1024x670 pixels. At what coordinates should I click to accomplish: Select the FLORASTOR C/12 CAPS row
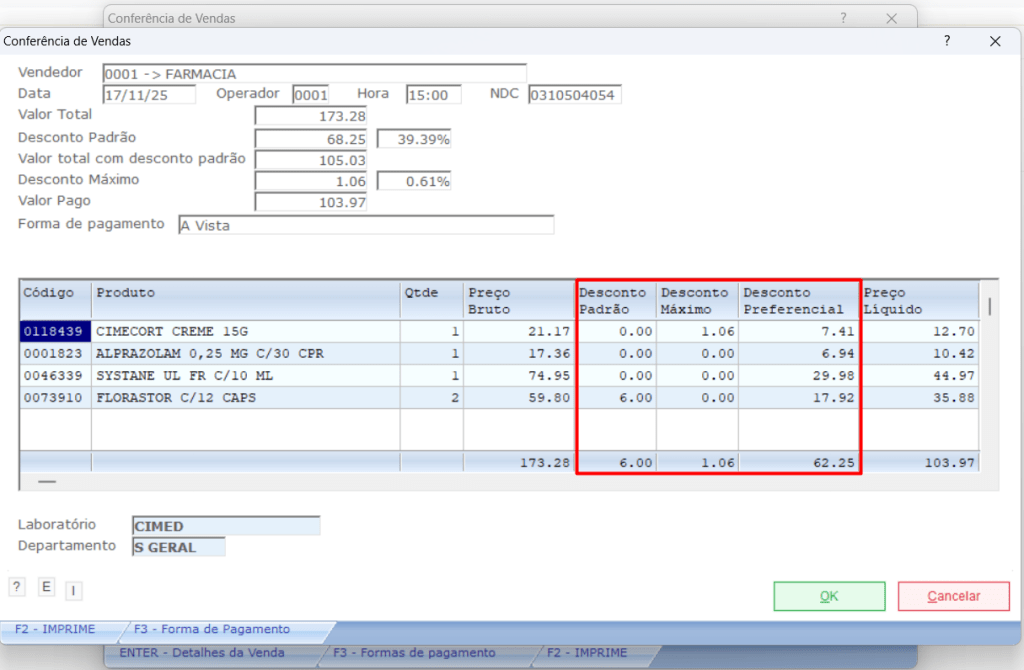[x=245, y=400]
